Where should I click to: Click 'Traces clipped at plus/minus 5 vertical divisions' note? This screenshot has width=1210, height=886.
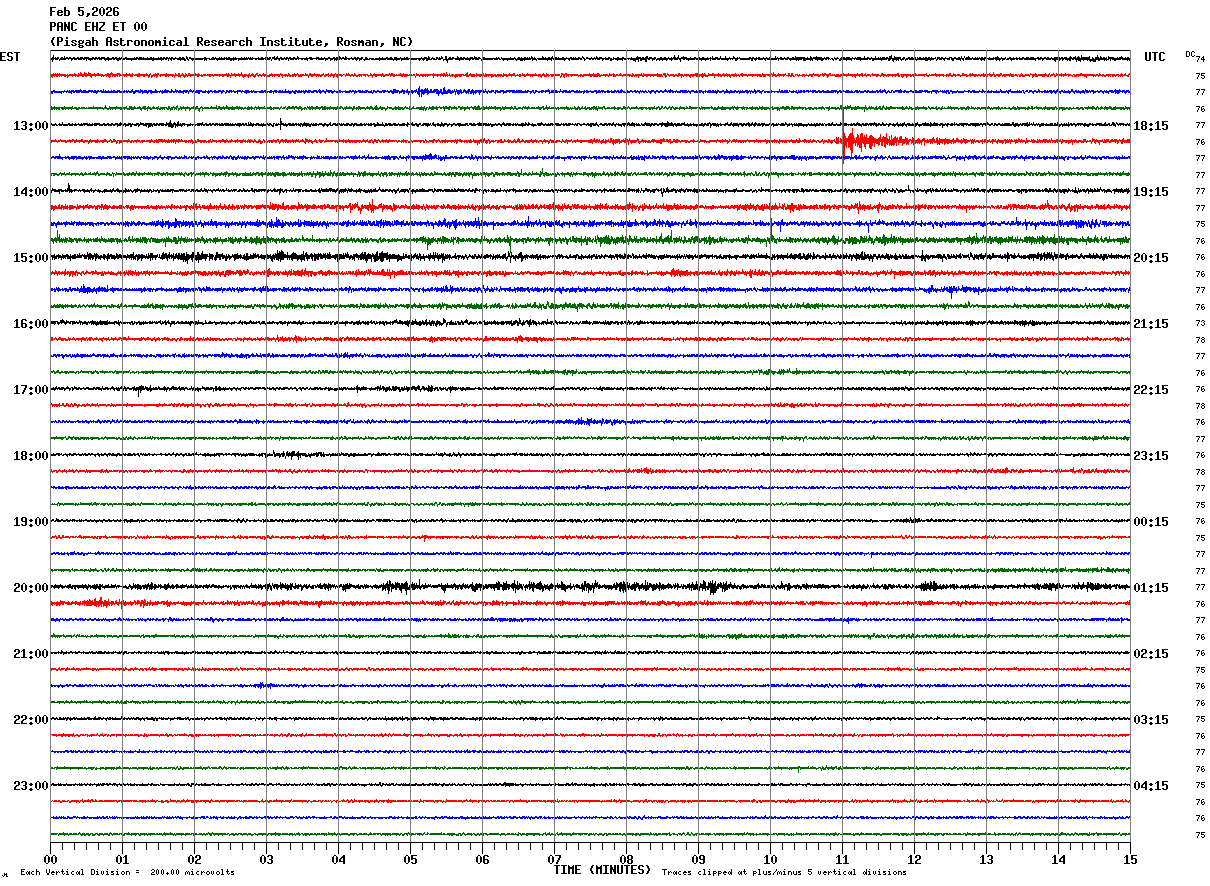(x=785, y=873)
